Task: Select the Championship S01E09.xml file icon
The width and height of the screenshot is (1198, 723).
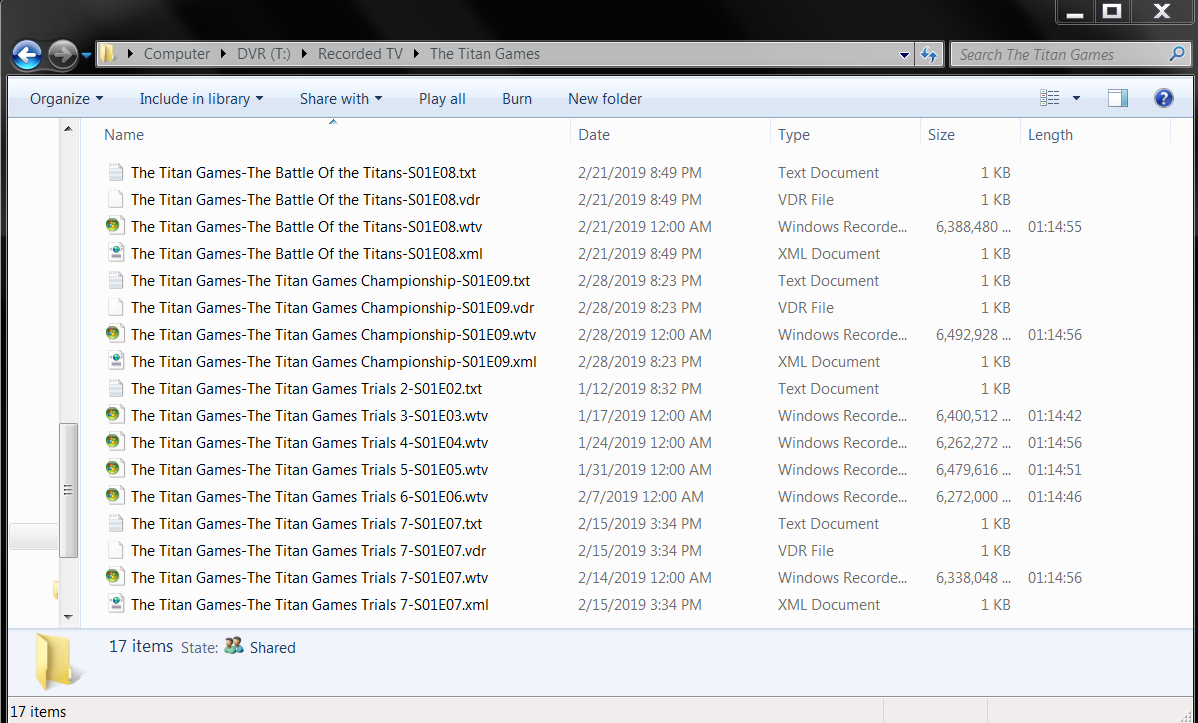Action: pos(116,361)
